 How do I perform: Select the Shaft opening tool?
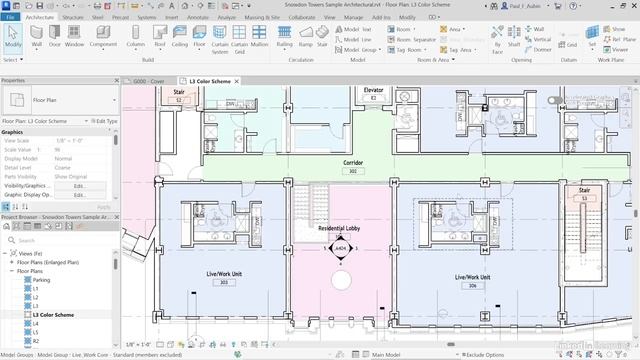(x=514, y=36)
